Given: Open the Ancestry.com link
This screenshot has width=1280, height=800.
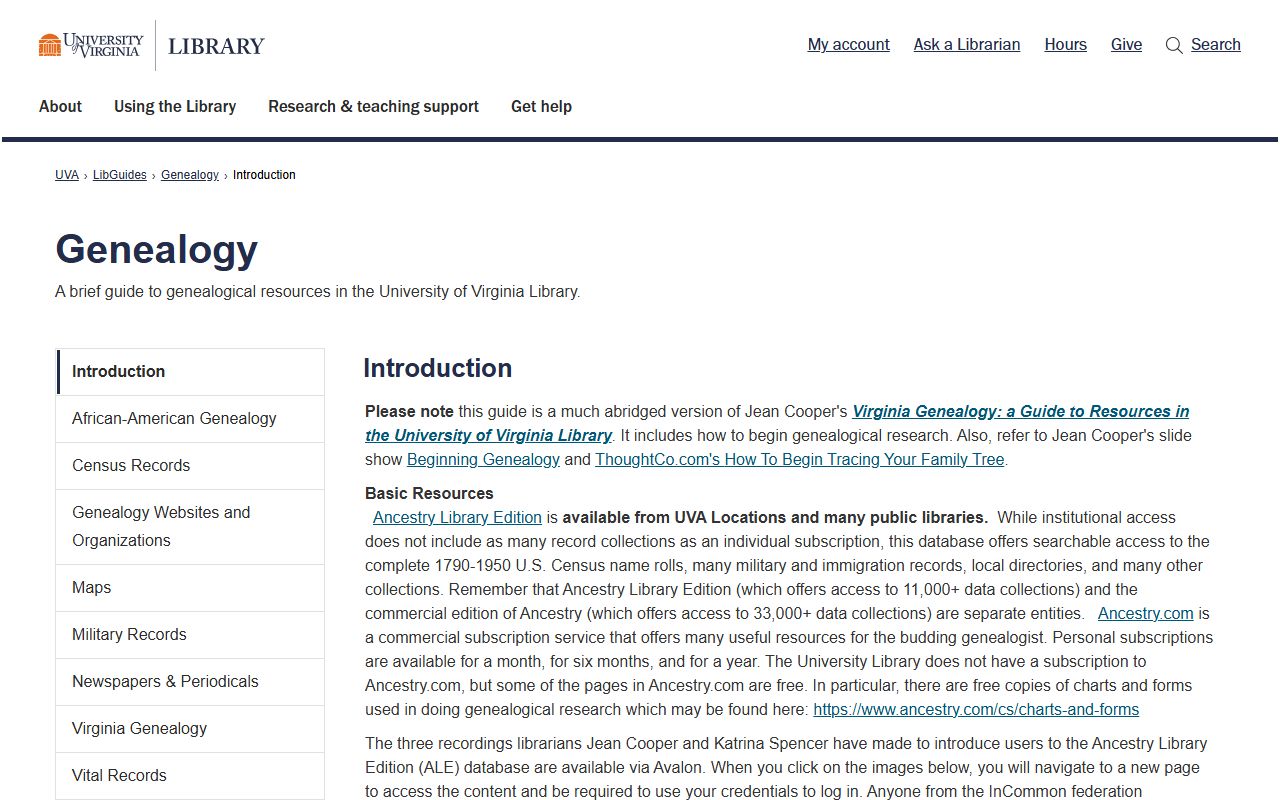Looking at the screenshot, I should [1145, 614].
